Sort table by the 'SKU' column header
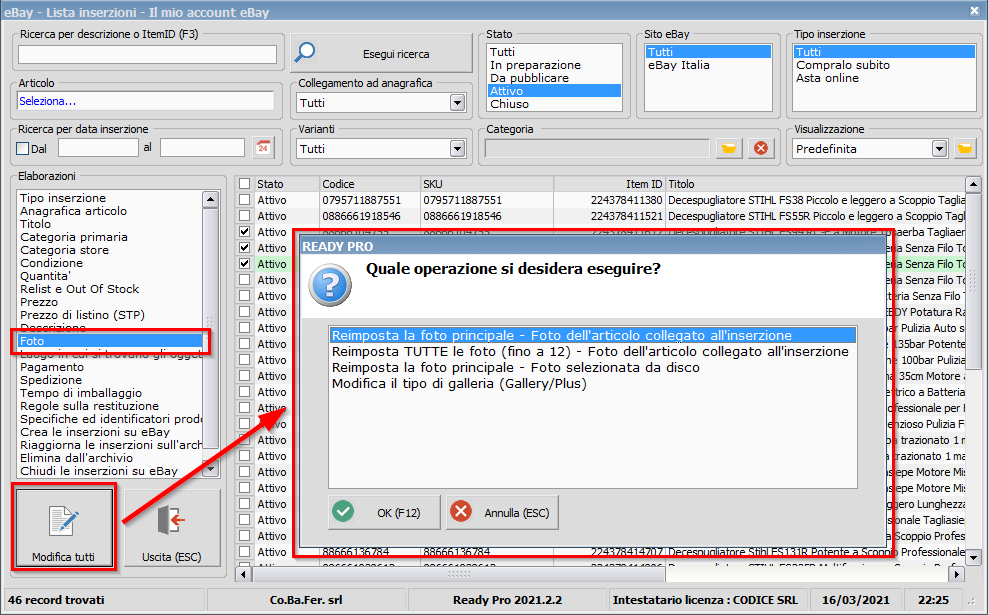This screenshot has width=989, height=615. tap(487, 184)
